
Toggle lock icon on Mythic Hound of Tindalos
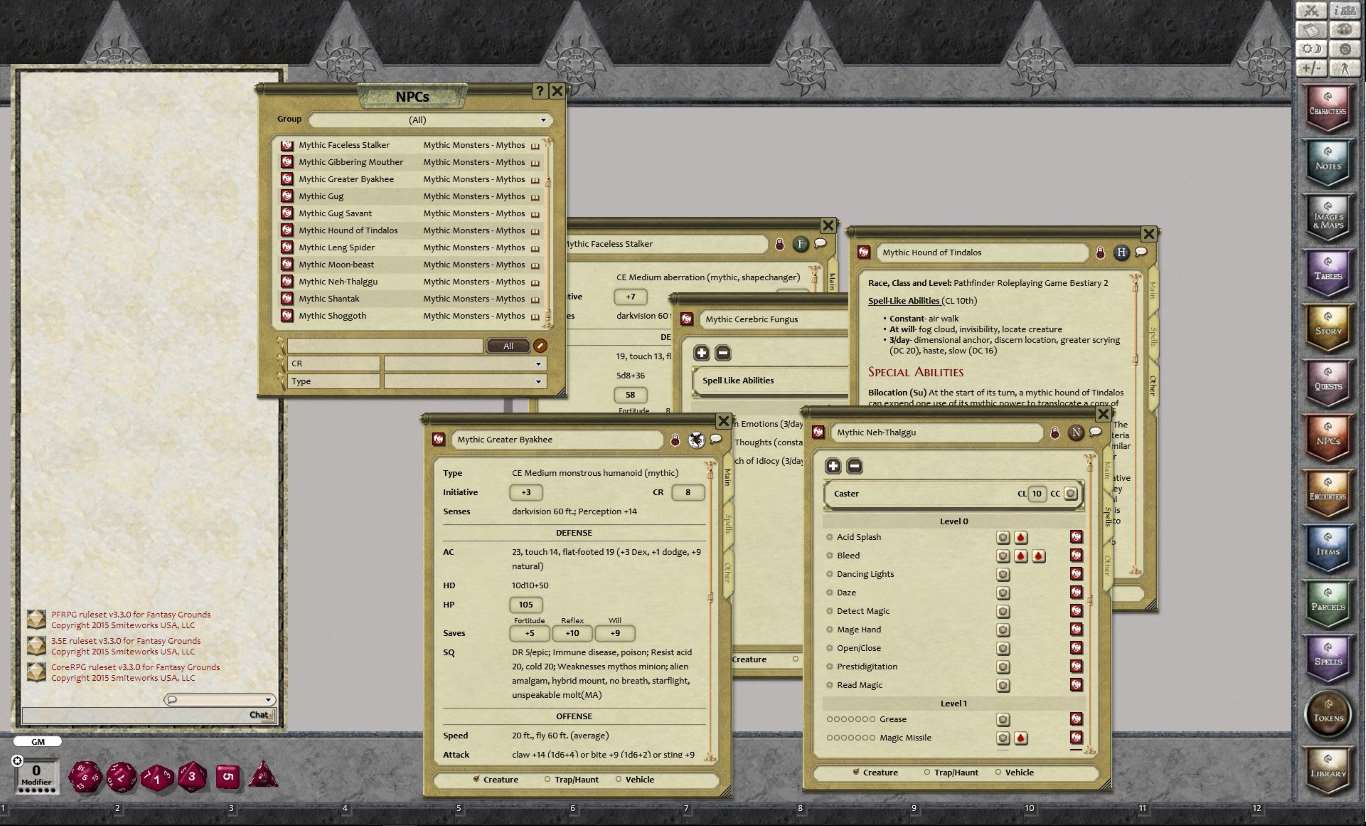coord(1100,253)
